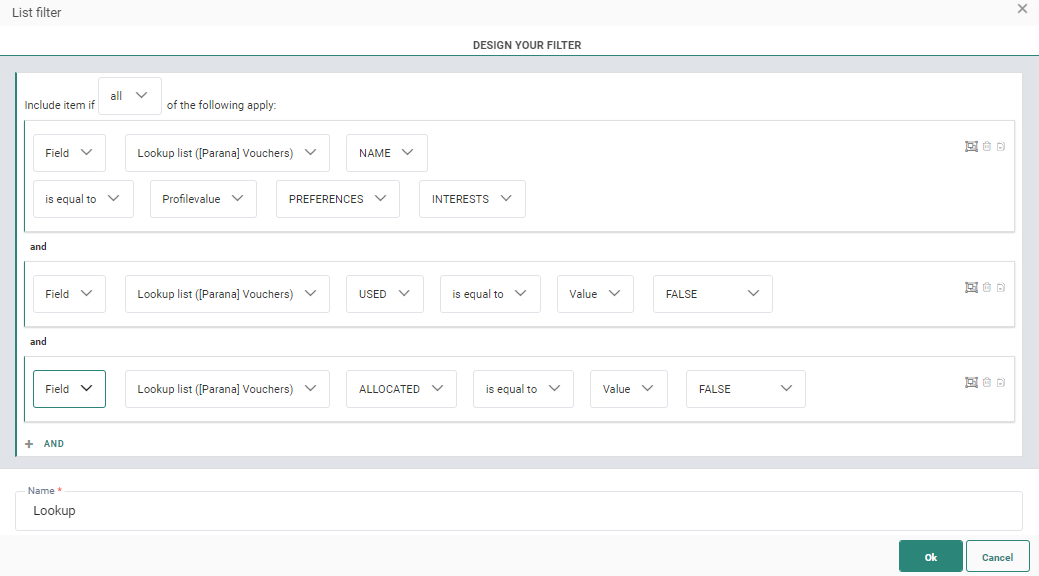
Task: Open the USED field dropdown
Action: (x=384, y=294)
